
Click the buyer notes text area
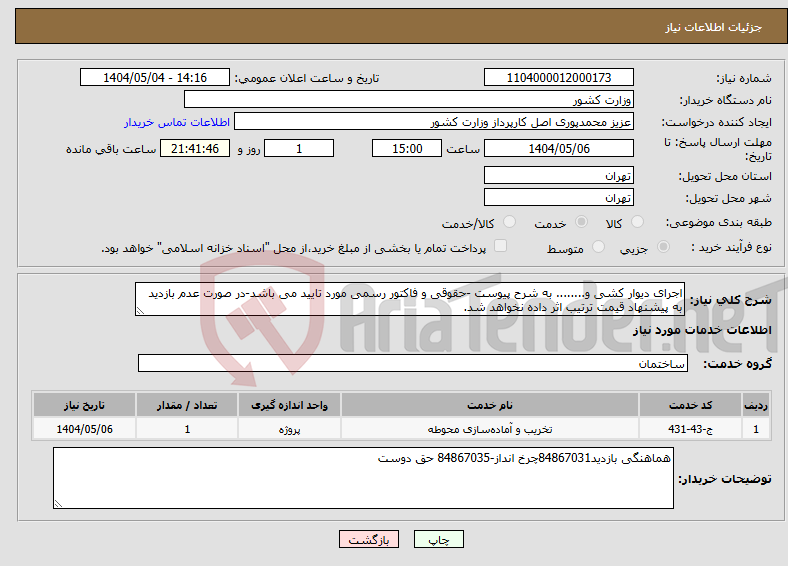363,478
